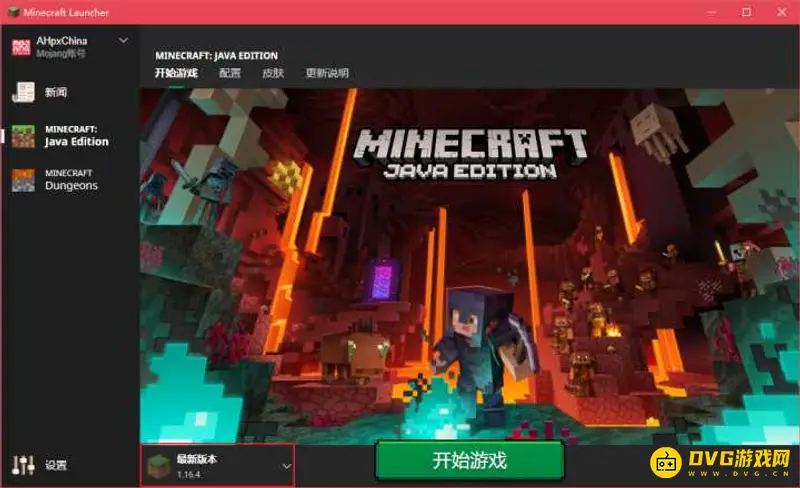This screenshot has height=488, width=800.
Task: Switch to the 开始游戏 tab
Action: [x=176, y=73]
